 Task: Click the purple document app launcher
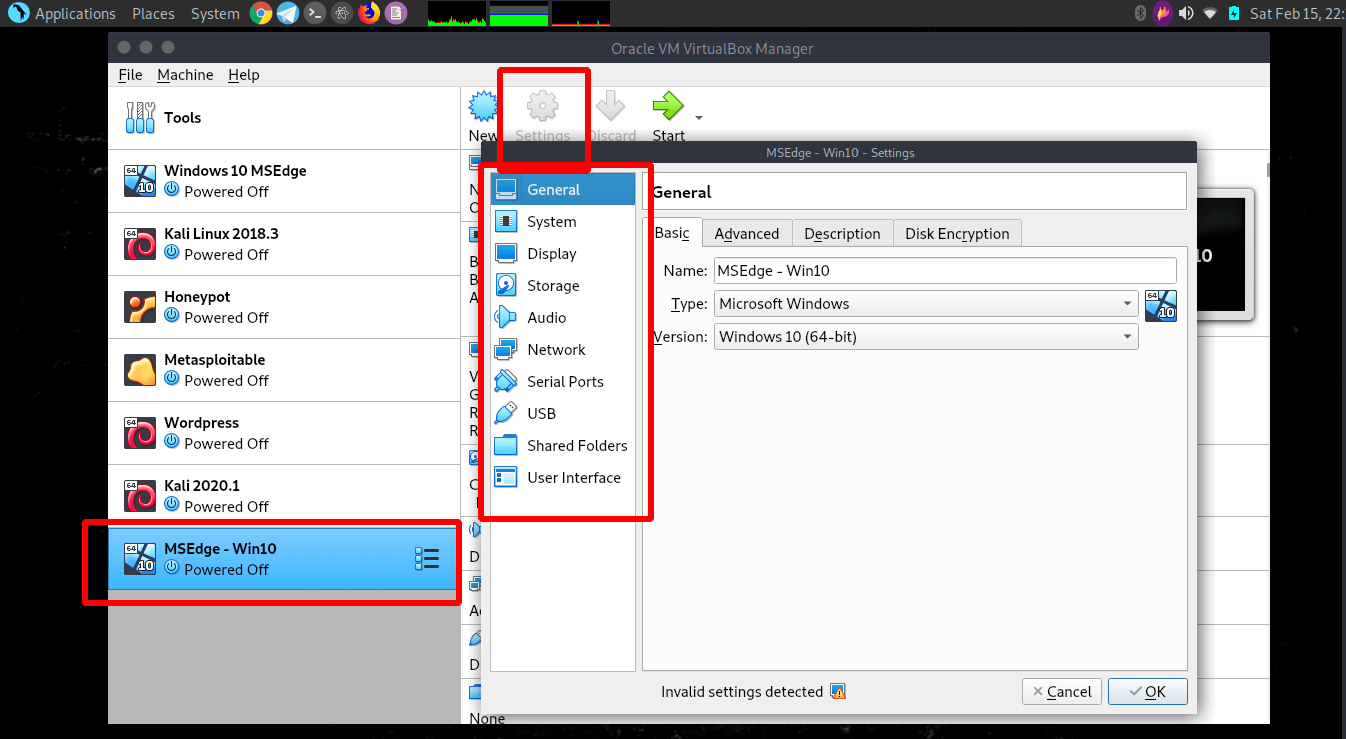(x=396, y=13)
